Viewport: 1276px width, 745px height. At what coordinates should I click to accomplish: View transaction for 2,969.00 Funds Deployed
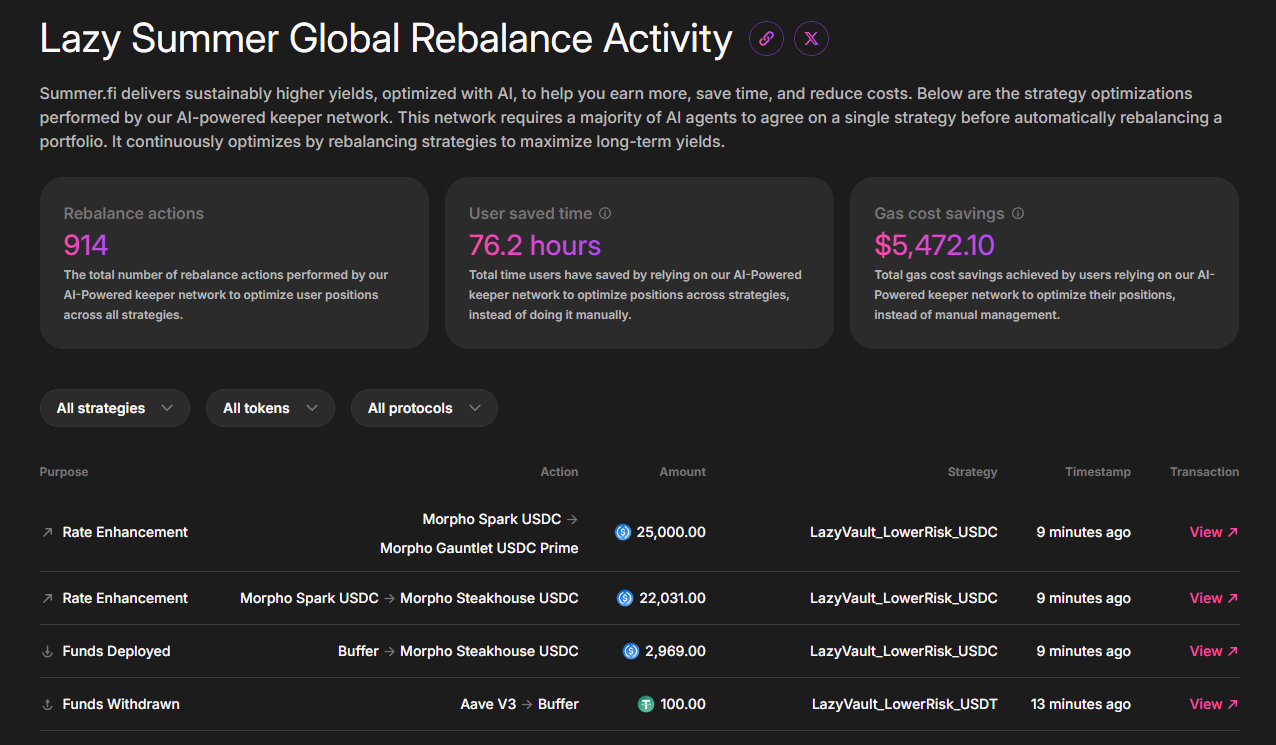[1213, 651]
